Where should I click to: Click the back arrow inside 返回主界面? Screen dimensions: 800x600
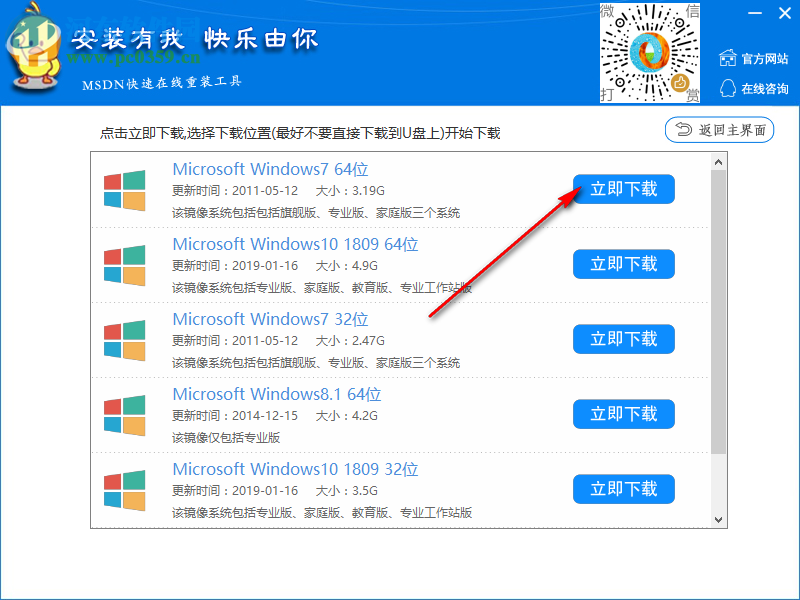pos(684,130)
